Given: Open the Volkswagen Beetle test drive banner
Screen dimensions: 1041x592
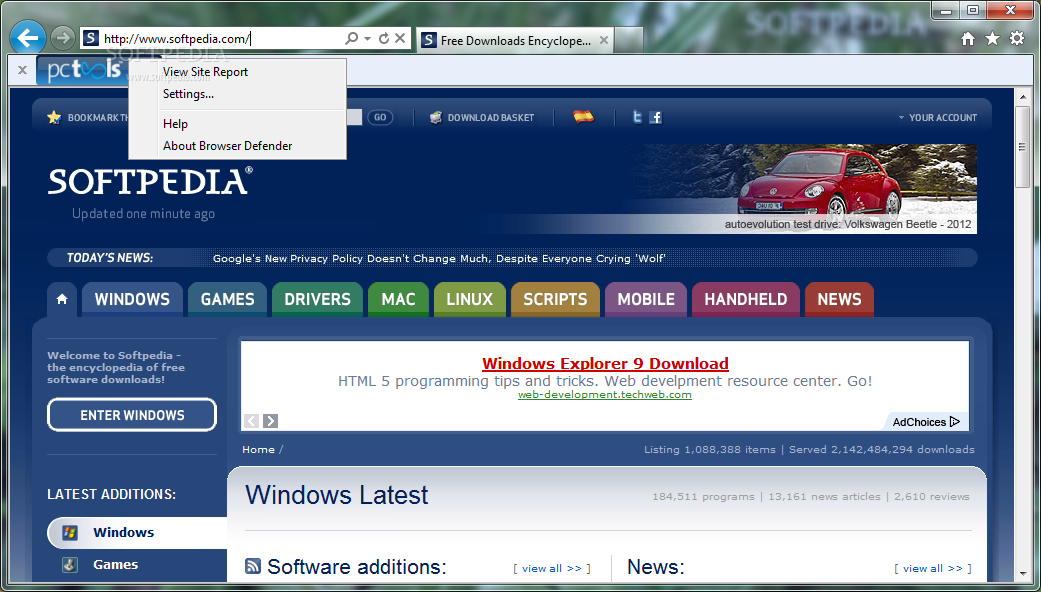Looking at the screenshot, I should [x=802, y=188].
